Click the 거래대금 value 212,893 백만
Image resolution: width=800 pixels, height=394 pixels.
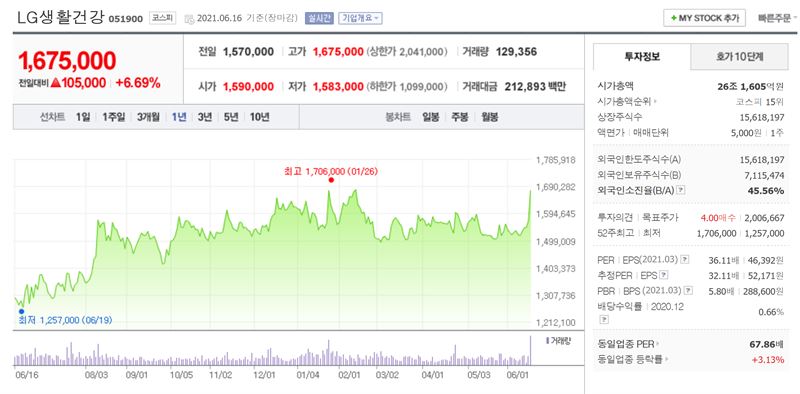point(535,87)
